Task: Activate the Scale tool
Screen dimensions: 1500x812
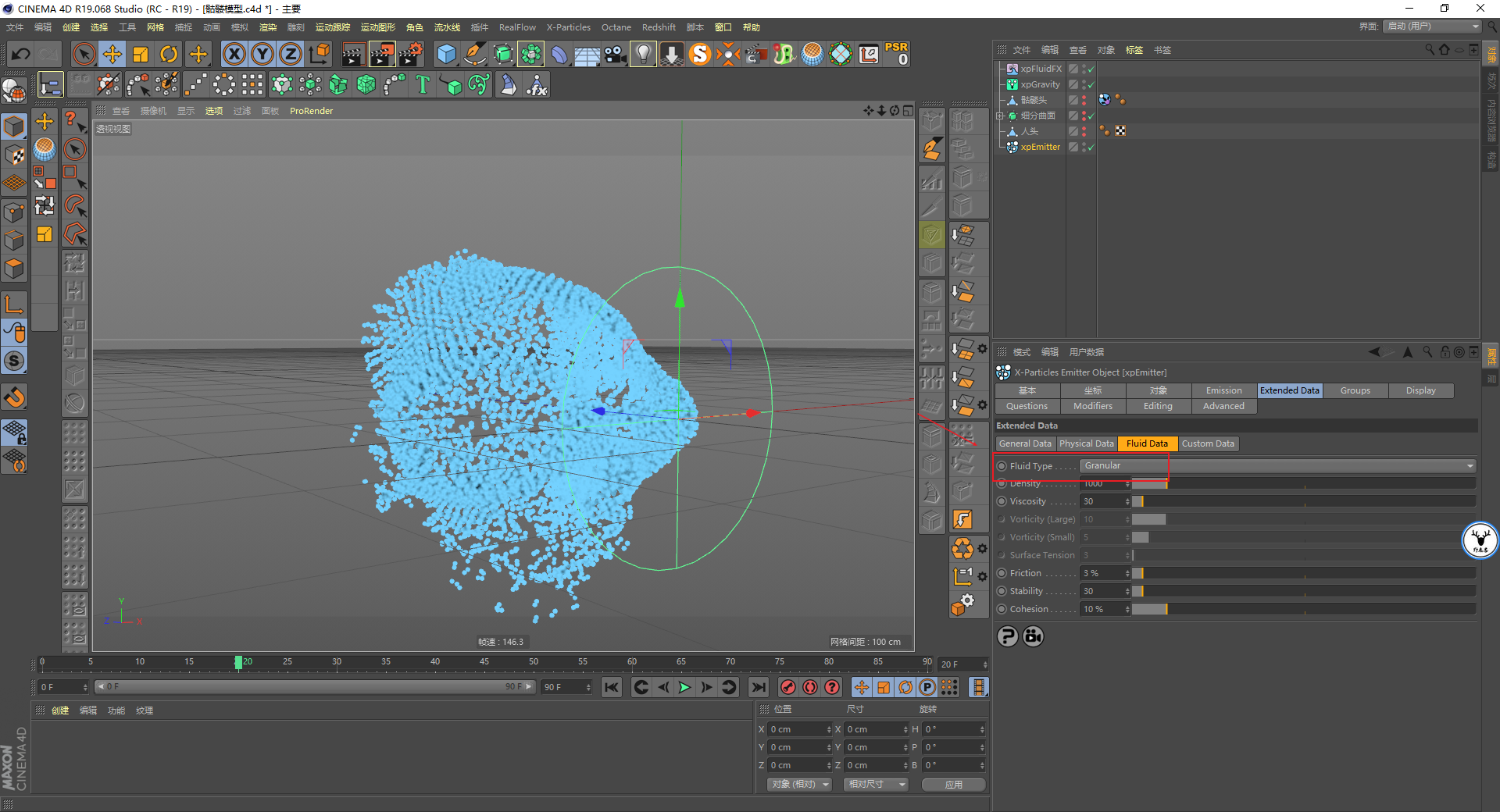Action: coord(141,55)
